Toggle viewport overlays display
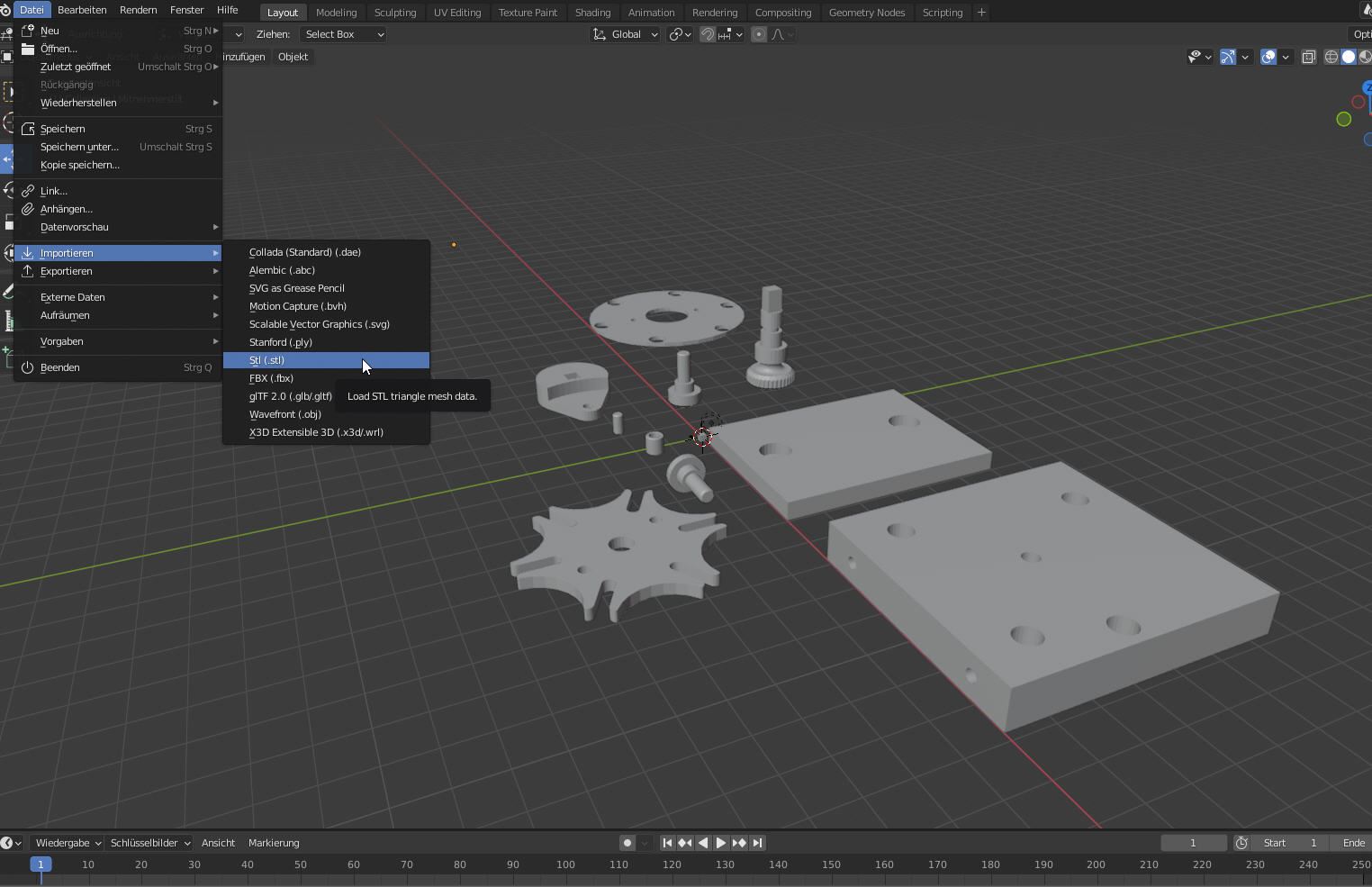Viewport: 1372px width, 887px height. pos(1268,57)
